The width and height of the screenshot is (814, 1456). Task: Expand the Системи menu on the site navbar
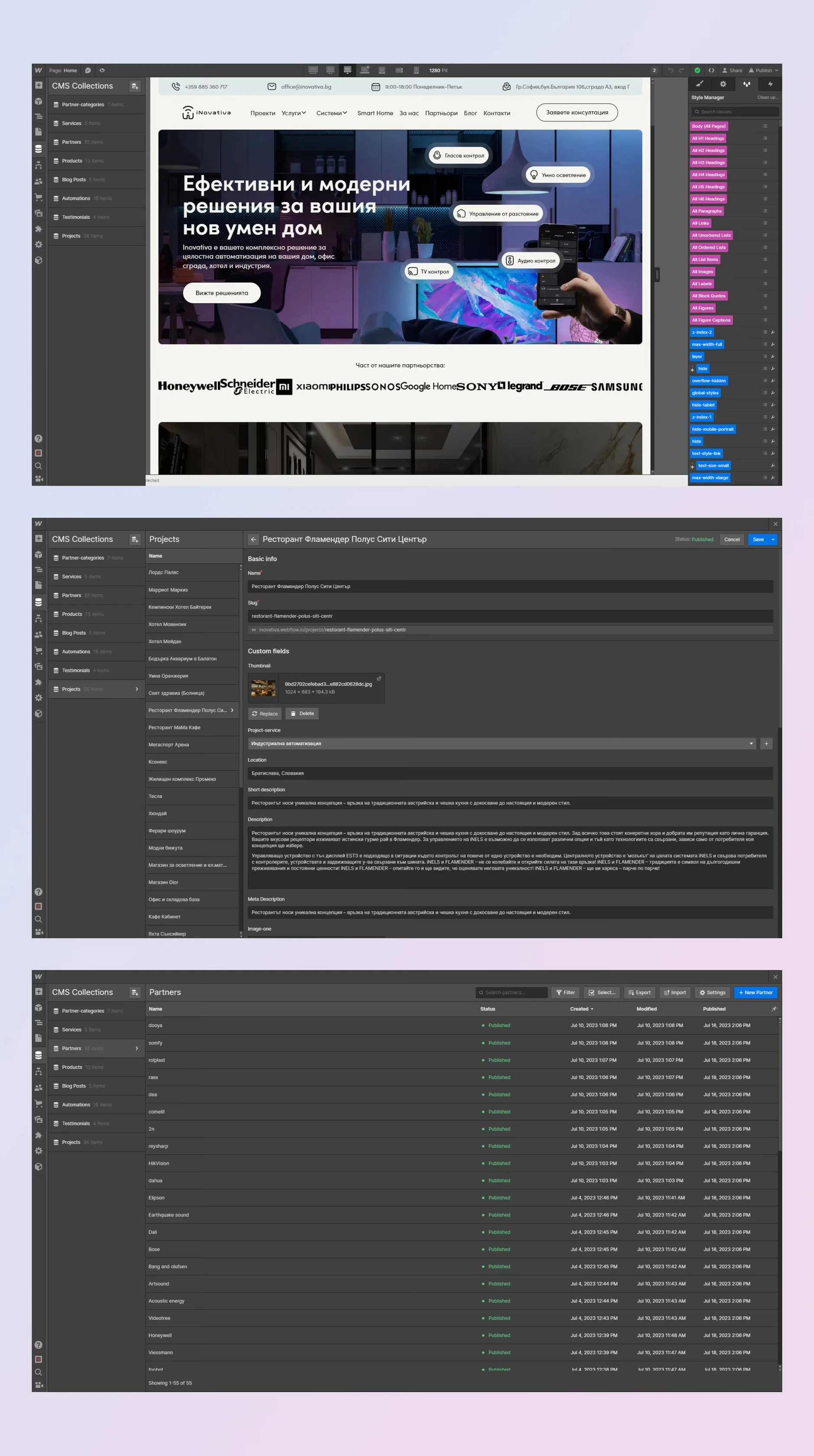(x=332, y=113)
